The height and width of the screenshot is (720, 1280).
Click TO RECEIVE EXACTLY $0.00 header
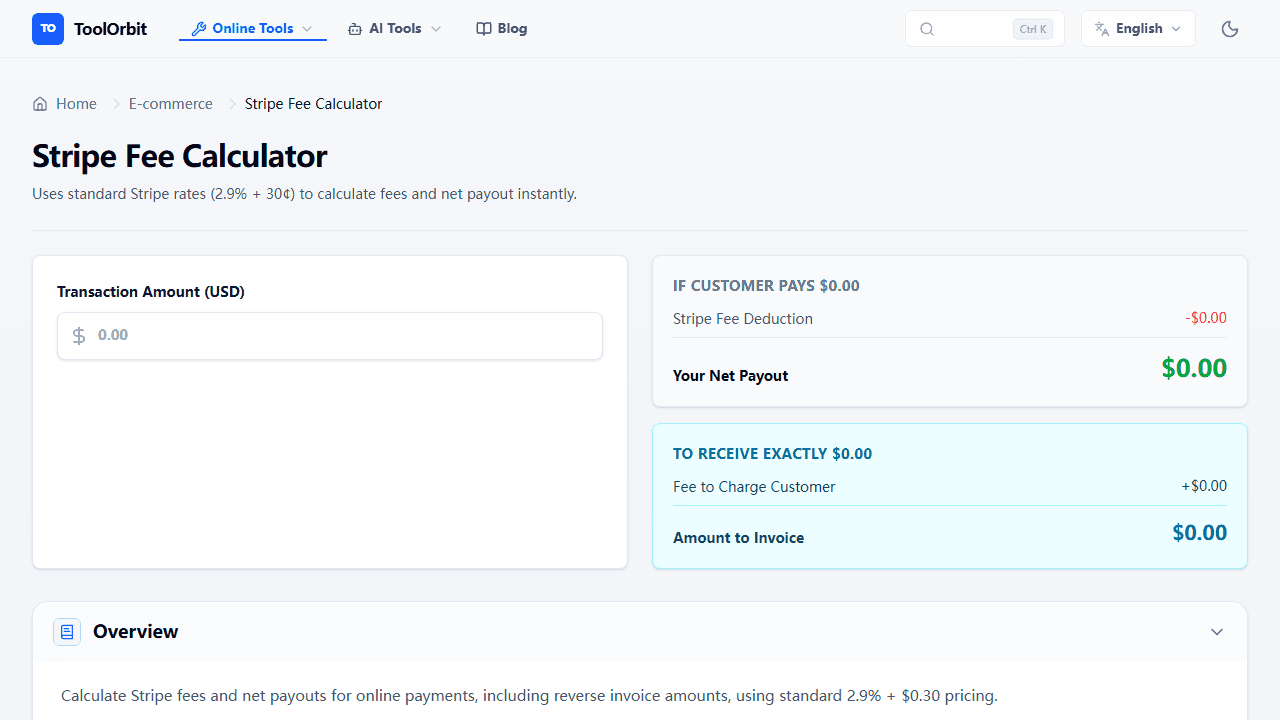(772, 454)
